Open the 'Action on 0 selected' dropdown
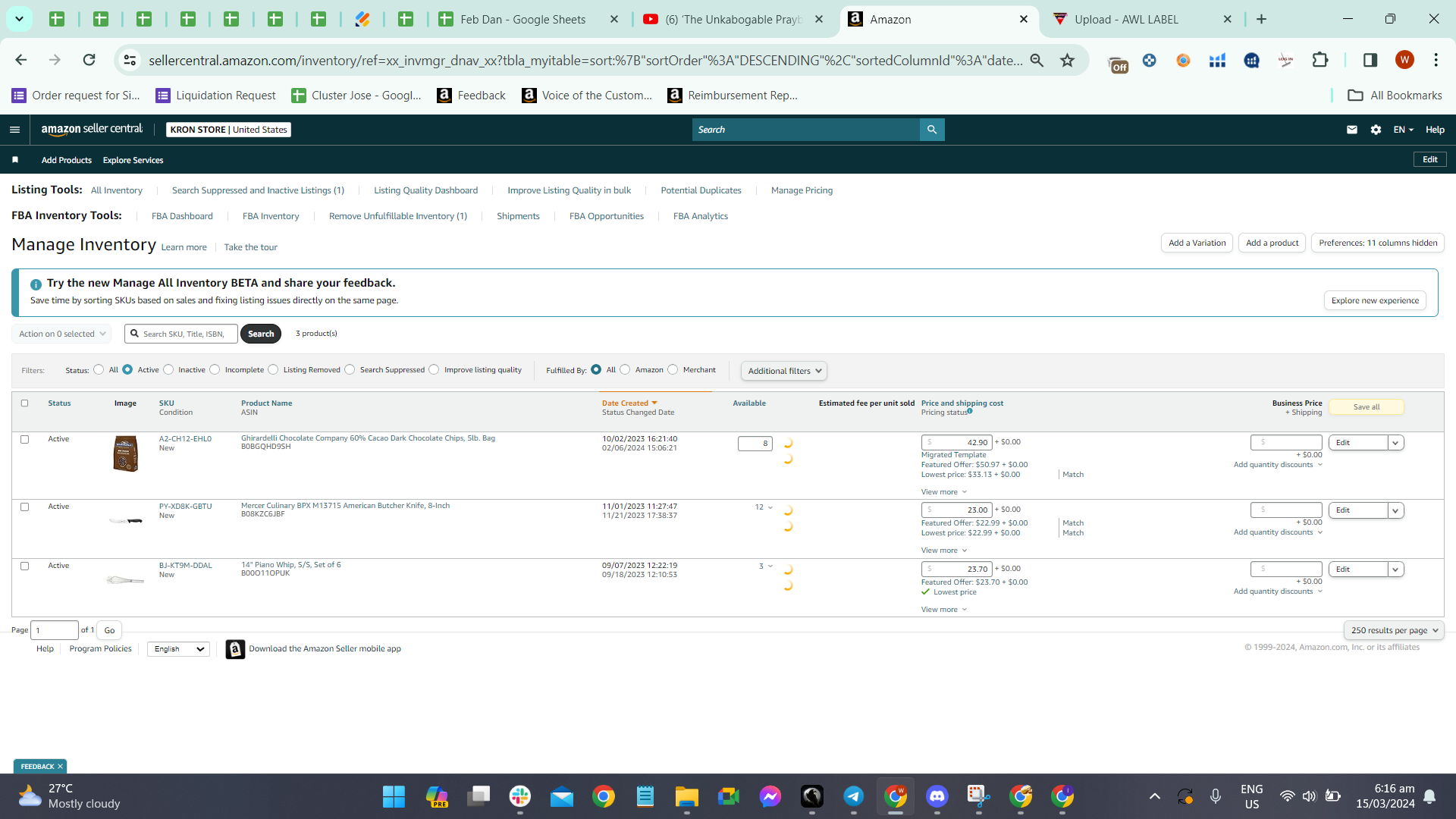Screen dimensions: 1456x819 [x=61, y=334]
